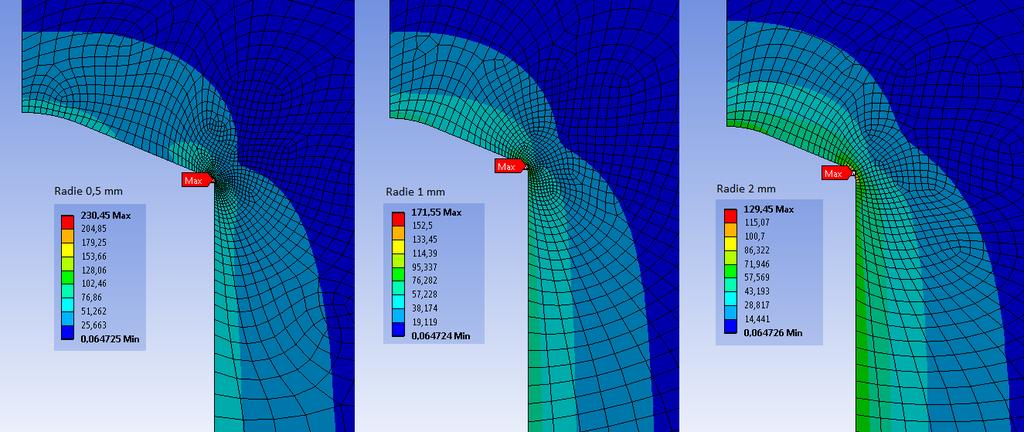Pick the red swatch in Radie 1 mm legend
The width and height of the screenshot is (1024, 432).
tap(398, 219)
